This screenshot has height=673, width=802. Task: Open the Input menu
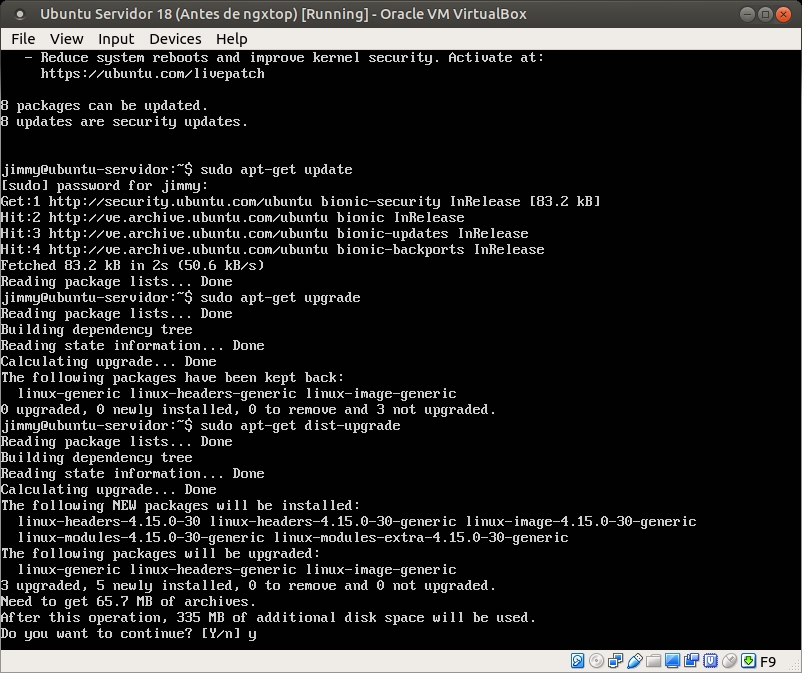116,39
